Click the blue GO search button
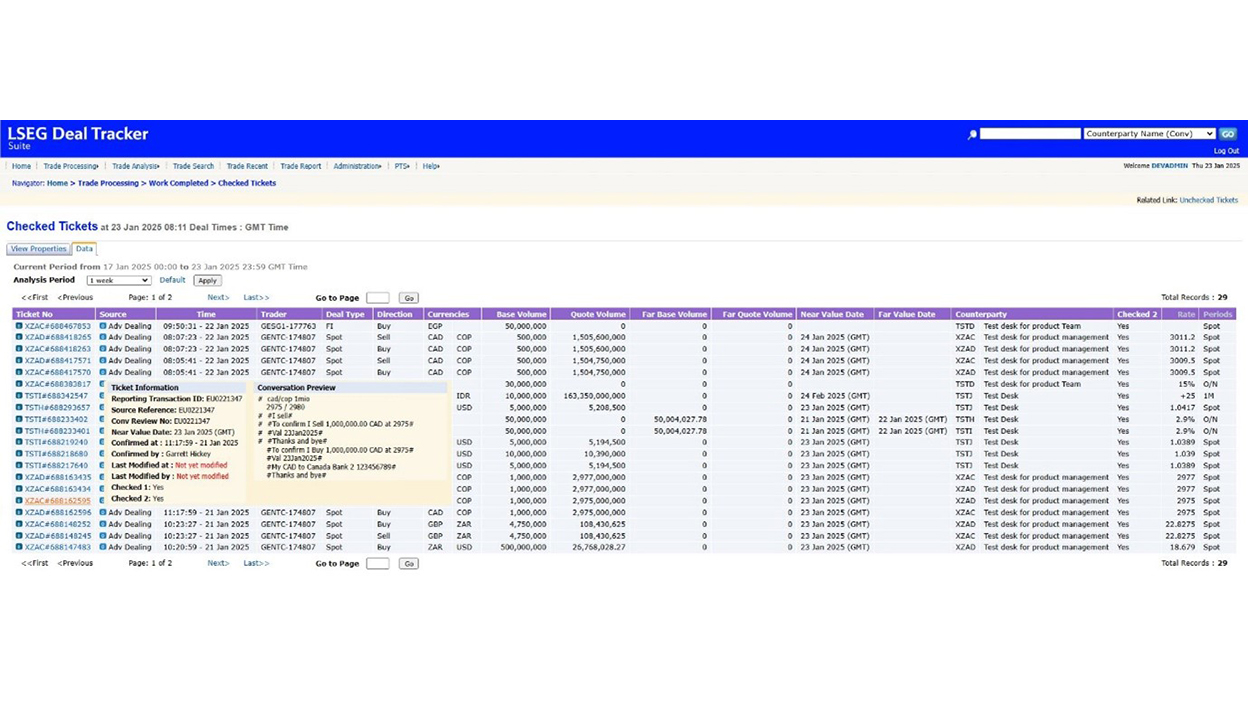Screen dimensions: 1248x702 [x=1228, y=134]
